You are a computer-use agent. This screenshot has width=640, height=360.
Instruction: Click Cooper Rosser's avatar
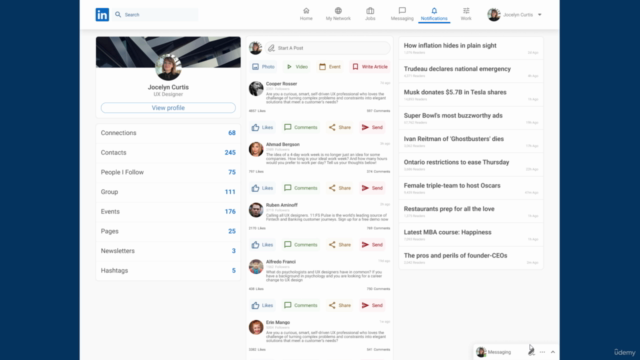click(256, 89)
